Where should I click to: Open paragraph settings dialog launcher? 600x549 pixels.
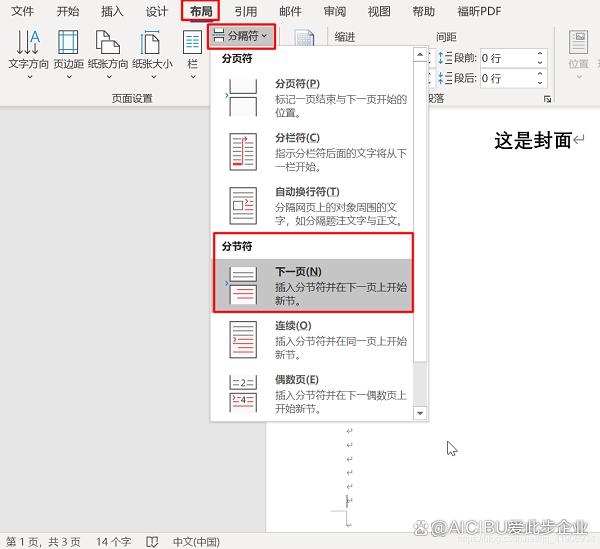[x=548, y=99]
